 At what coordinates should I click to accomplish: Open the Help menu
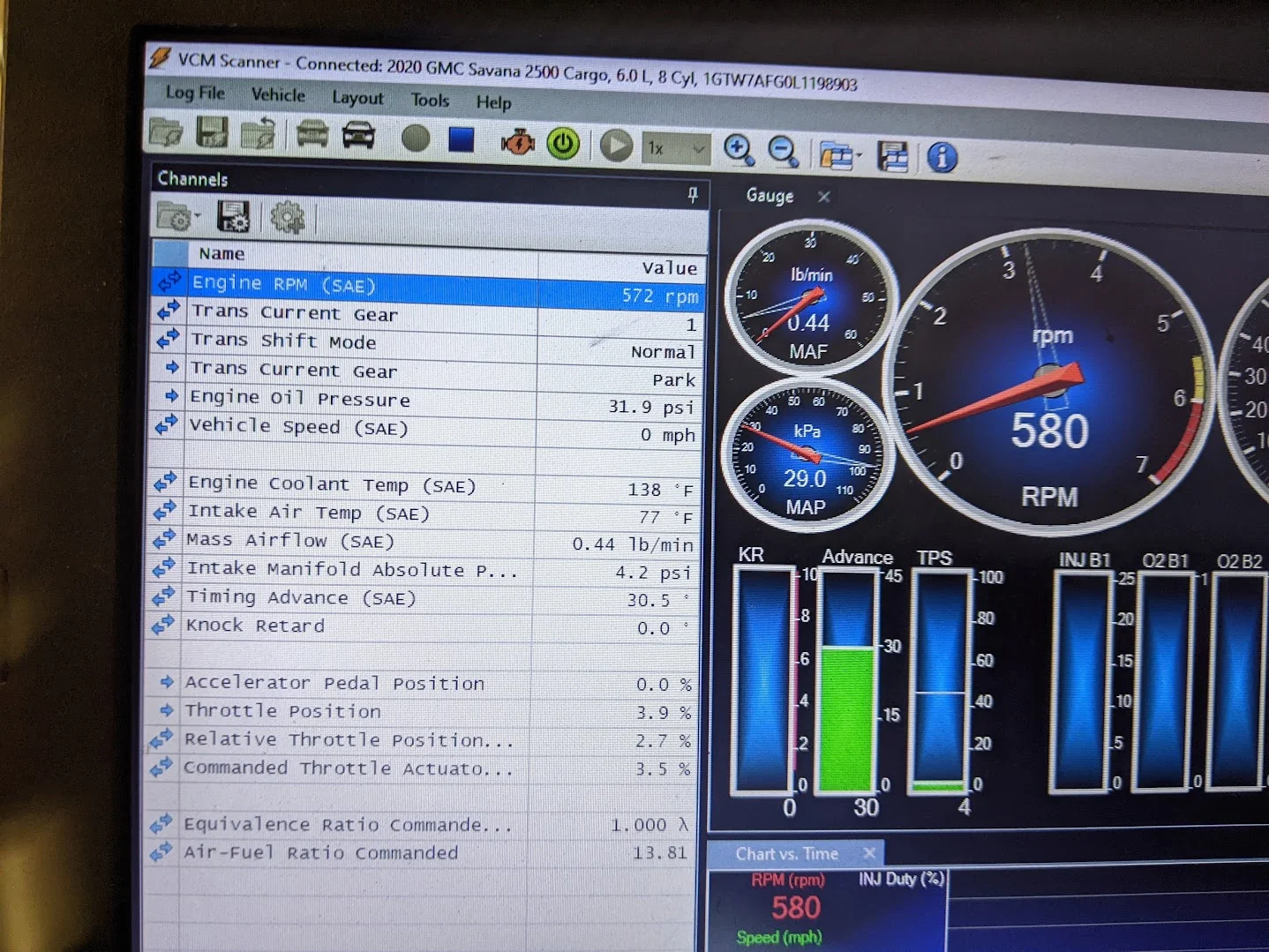click(493, 102)
